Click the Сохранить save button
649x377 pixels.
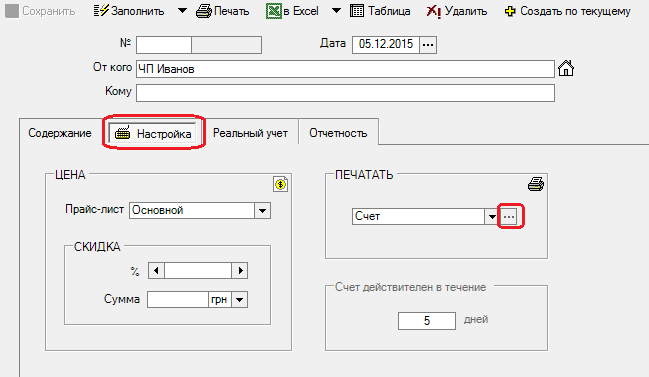(x=40, y=11)
